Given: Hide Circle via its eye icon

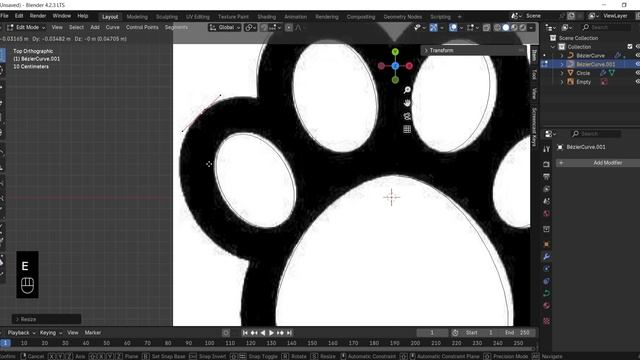Looking at the screenshot, I should [x=637, y=73].
